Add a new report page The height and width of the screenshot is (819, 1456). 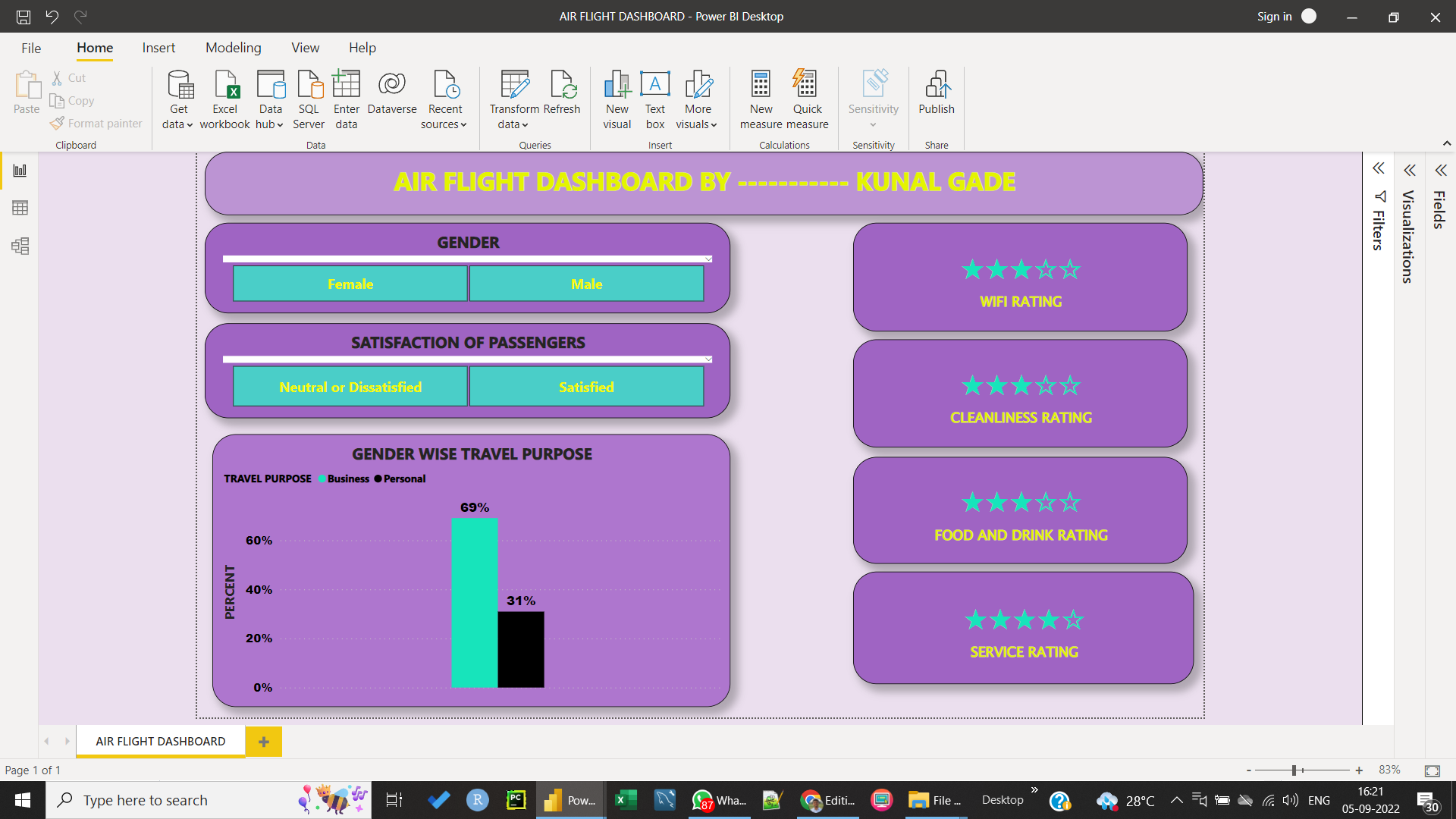click(x=263, y=741)
